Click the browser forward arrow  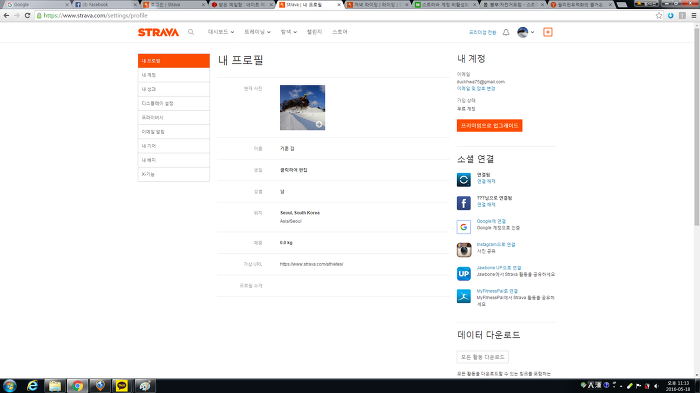17,15
